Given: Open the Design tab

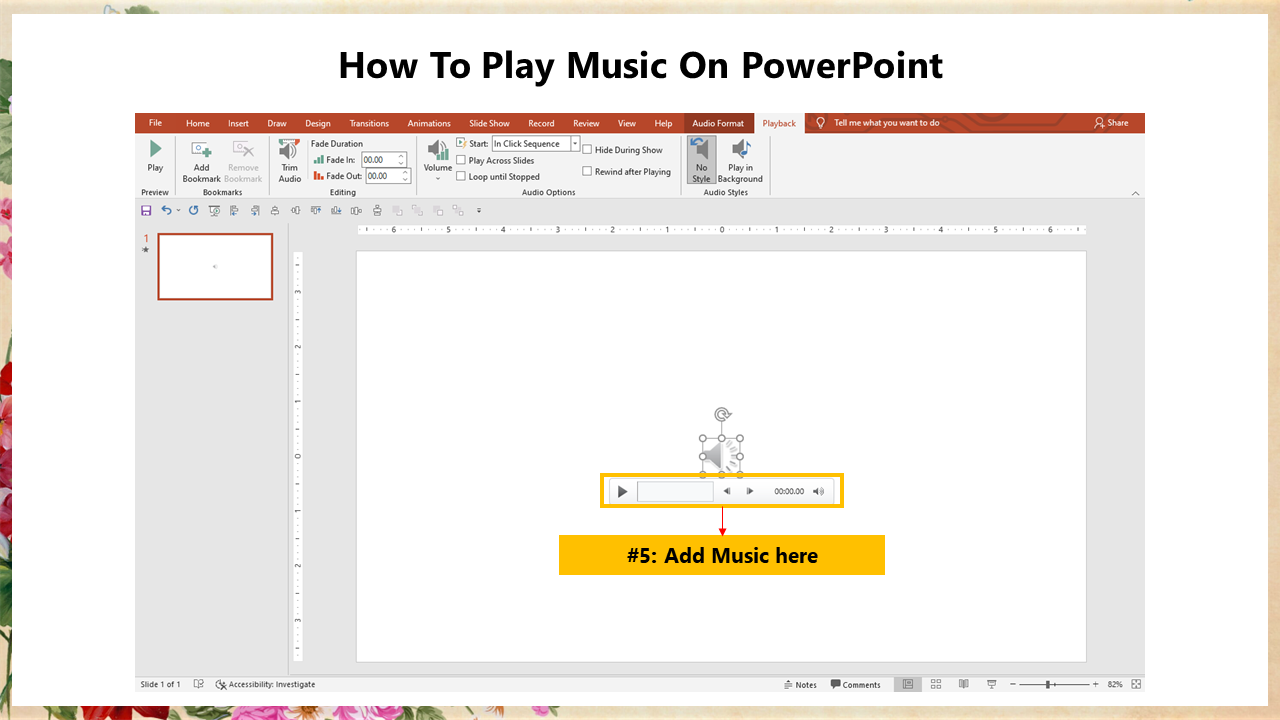Looking at the screenshot, I should 318,123.
